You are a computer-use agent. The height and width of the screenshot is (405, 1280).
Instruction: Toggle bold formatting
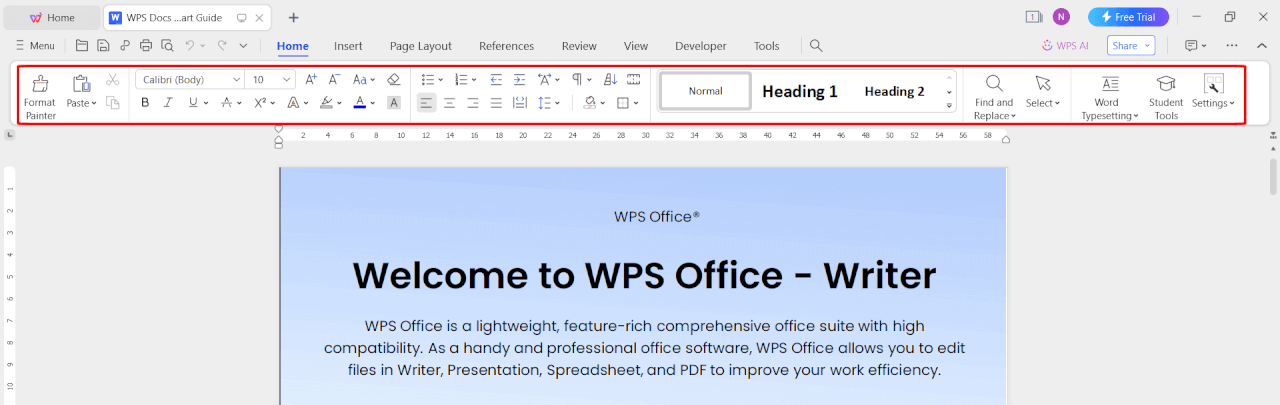pyautogui.click(x=145, y=102)
